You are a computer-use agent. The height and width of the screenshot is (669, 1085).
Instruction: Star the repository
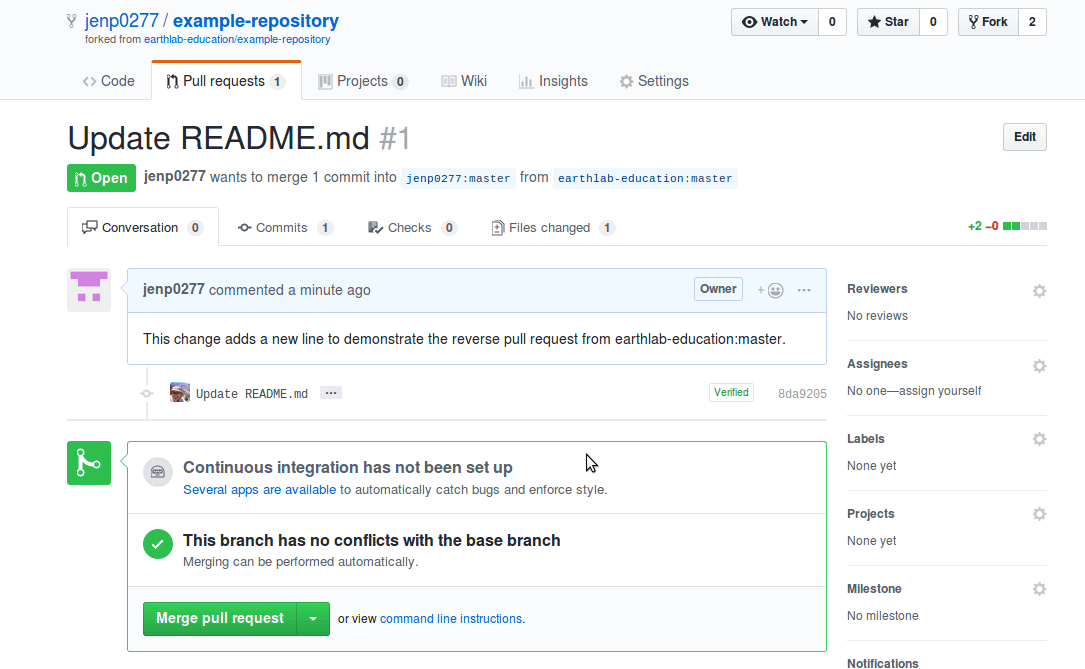click(x=888, y=22)
